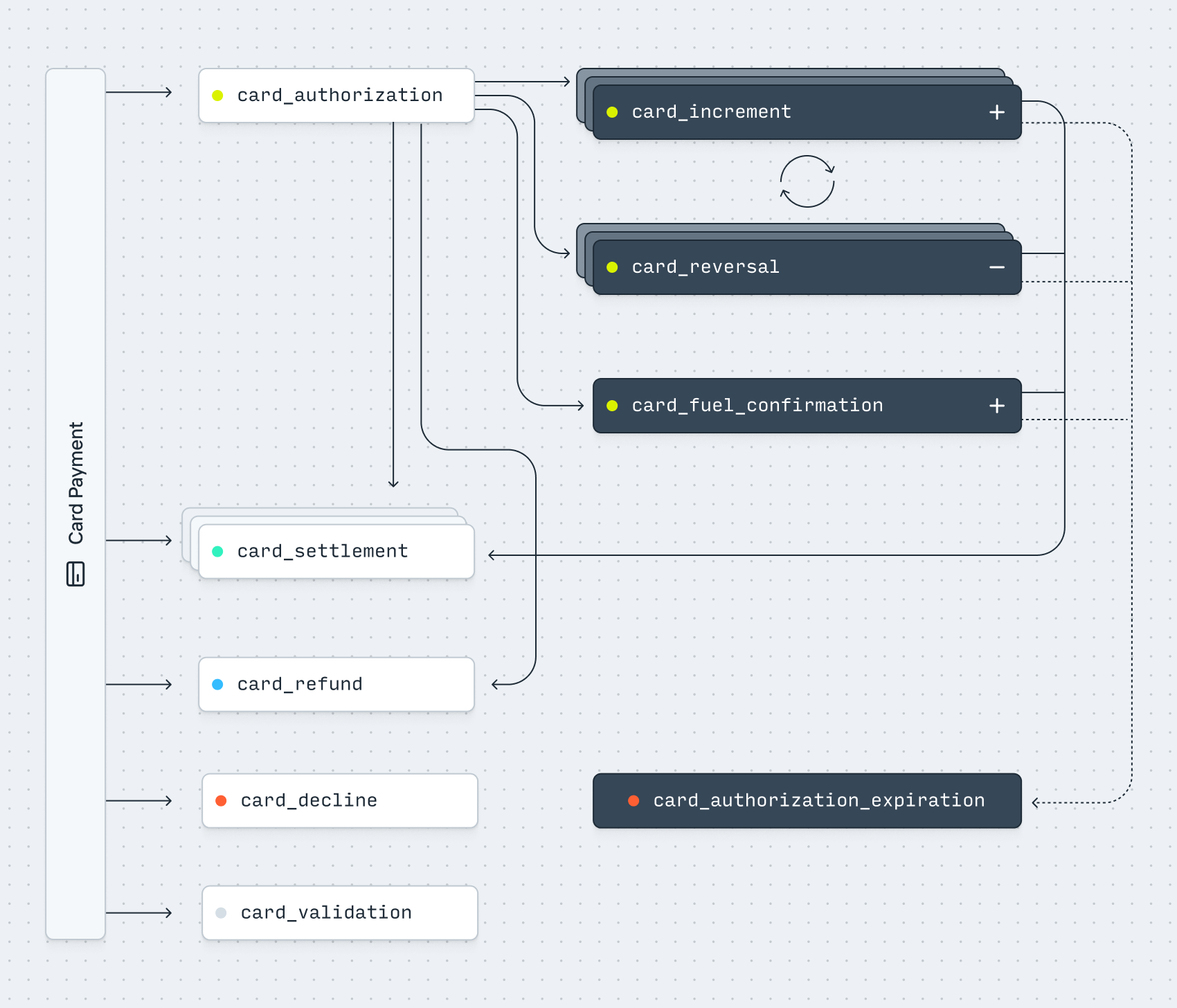Image resolution: width=1177 pixels, height=1008 pixels.
Task: Click the Card Payment vertical bar label
Action: click(75, 483)
